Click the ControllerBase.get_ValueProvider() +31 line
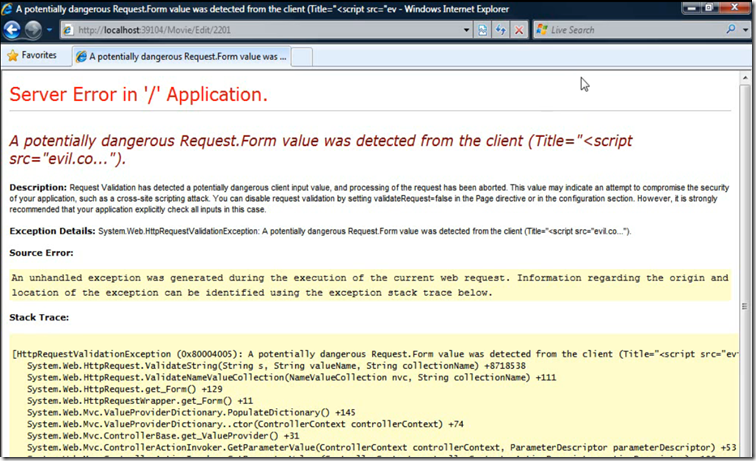 [163, 436]
